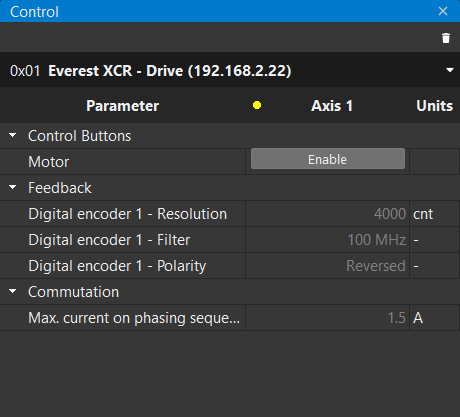
Task: Edit the encoder Resolution value 4000
Action: [327, 214]
